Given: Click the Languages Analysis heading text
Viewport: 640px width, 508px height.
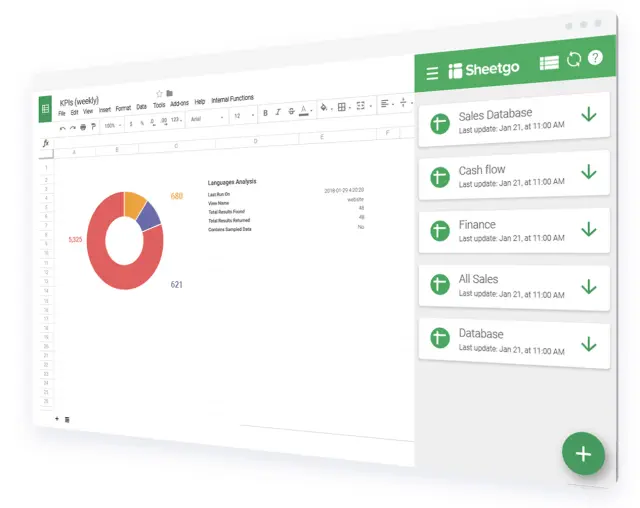Looking at the screenshot, I should pos(232,182).
